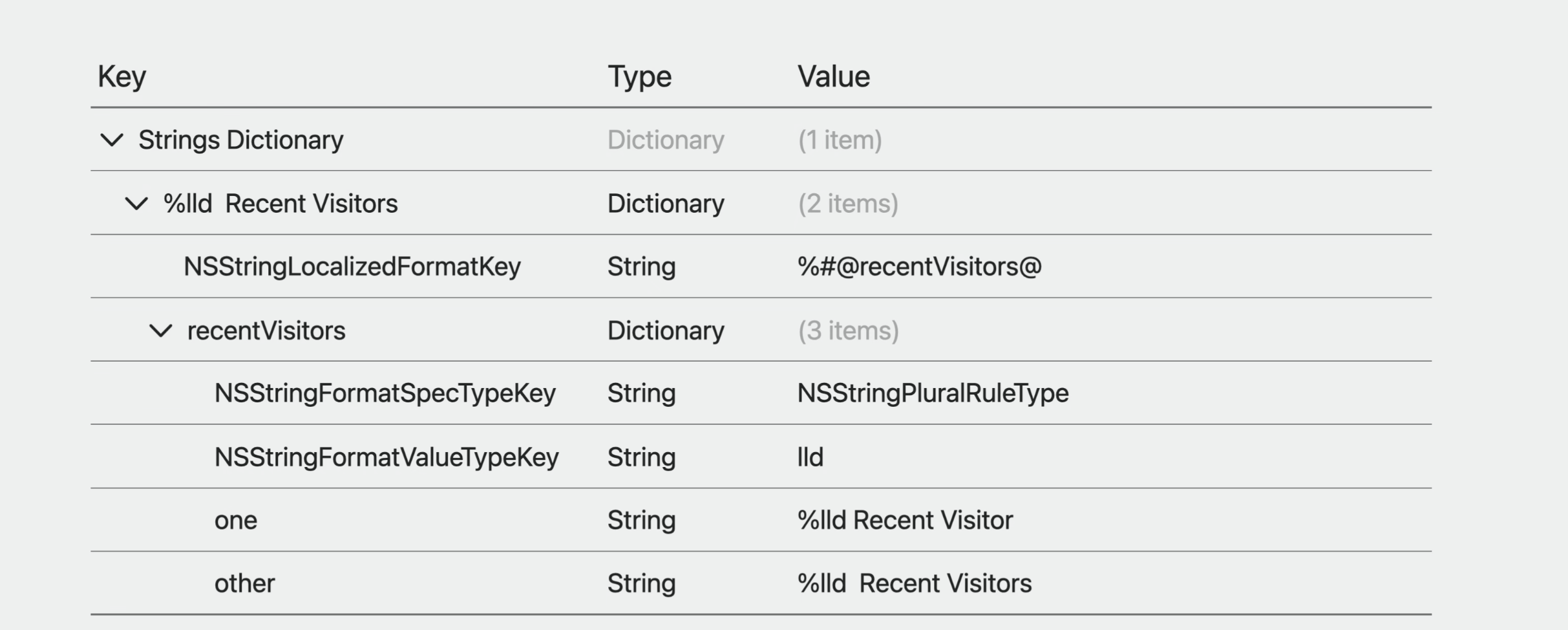Collapse the %lld Recent Visitors chevron
The height and width of the screenshot is (630, 1568).
tap(136, 204)
